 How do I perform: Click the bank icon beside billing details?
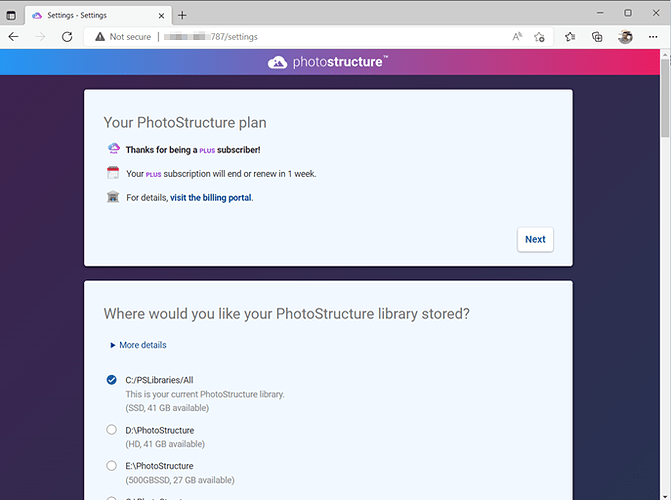tap(113, 197)
